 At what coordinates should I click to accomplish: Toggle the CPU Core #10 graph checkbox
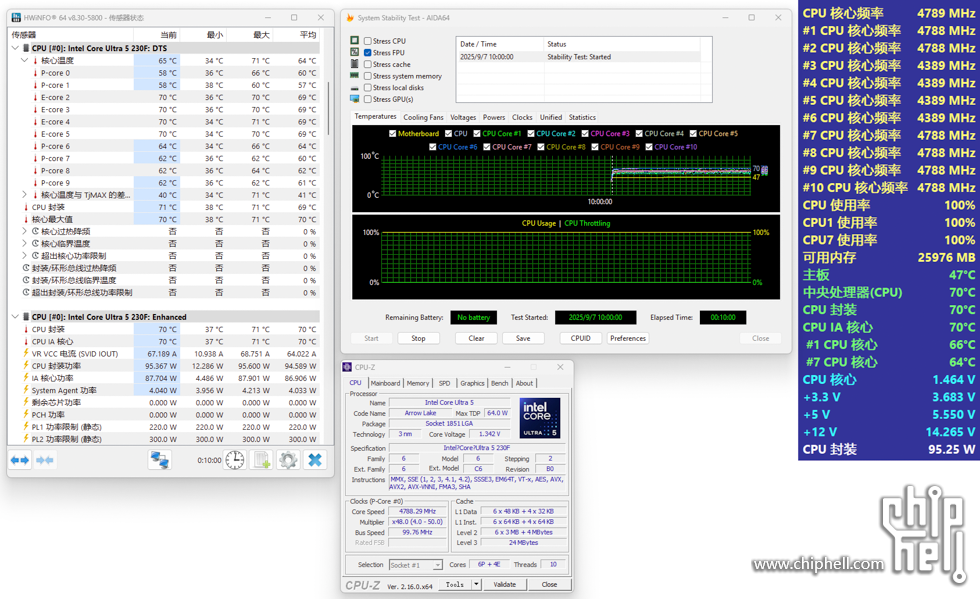649,147
